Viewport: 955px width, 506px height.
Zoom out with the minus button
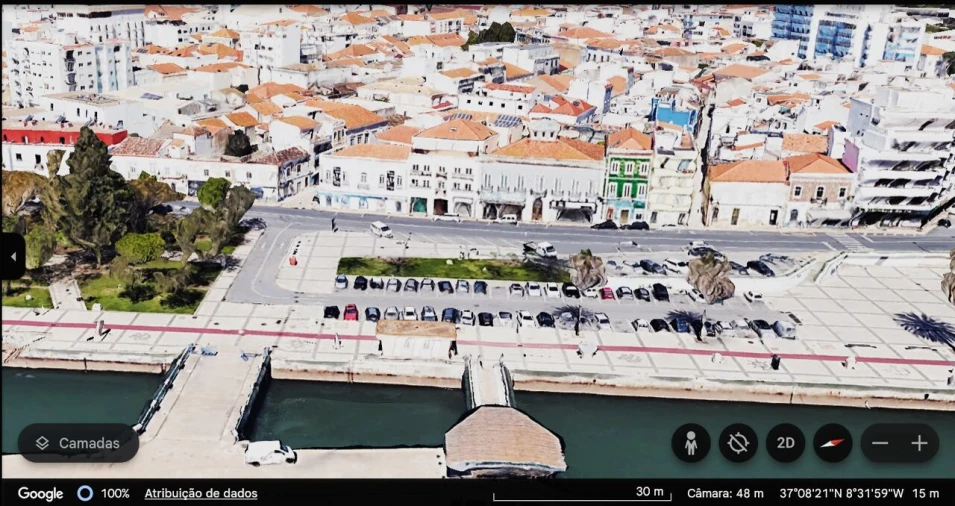point(880,443)
